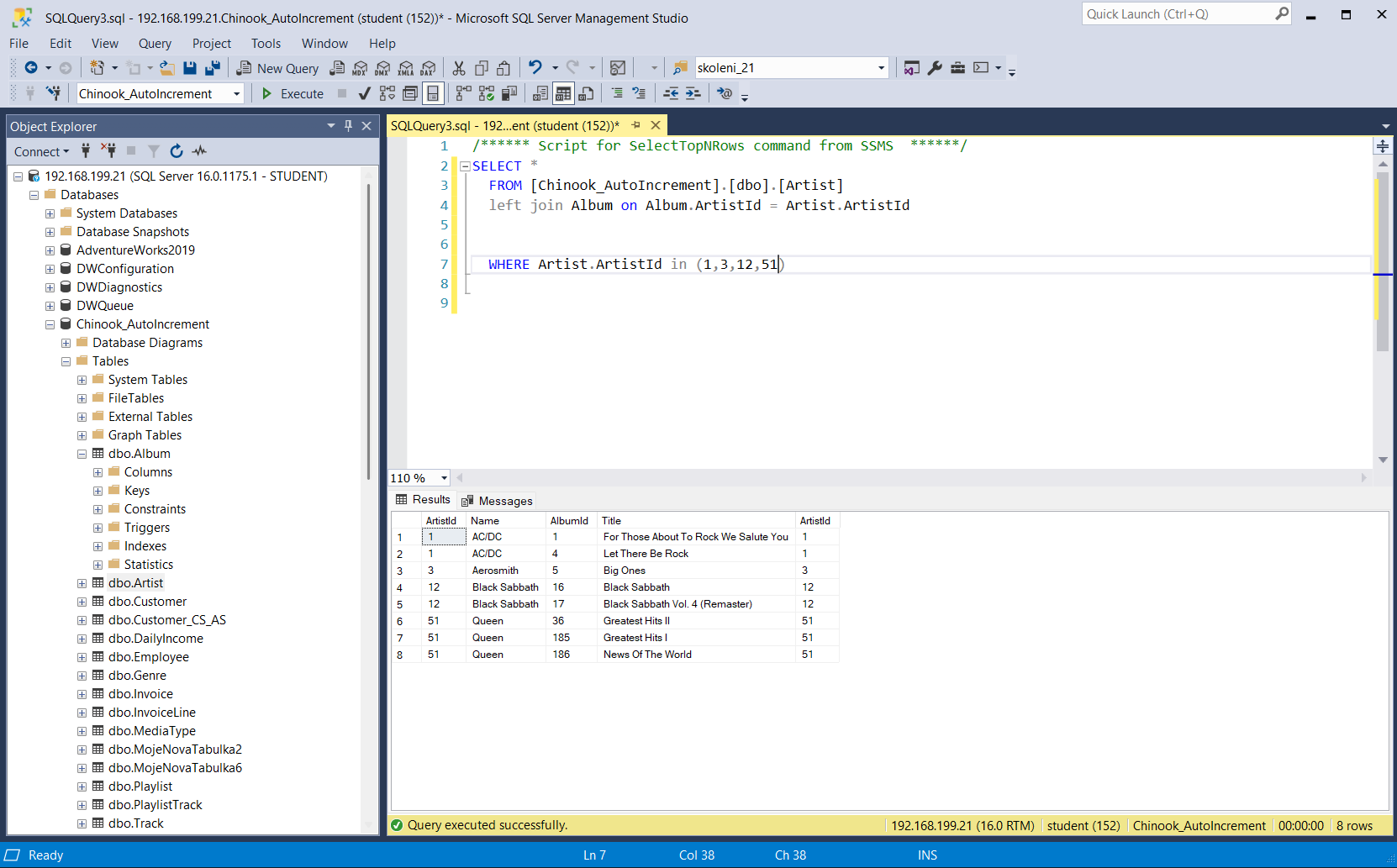Viewport: 1397px width, 868px height.
Task: Toggle Include Actual Execution Plan
Action: pyautogui.click(x=463, y=93)
